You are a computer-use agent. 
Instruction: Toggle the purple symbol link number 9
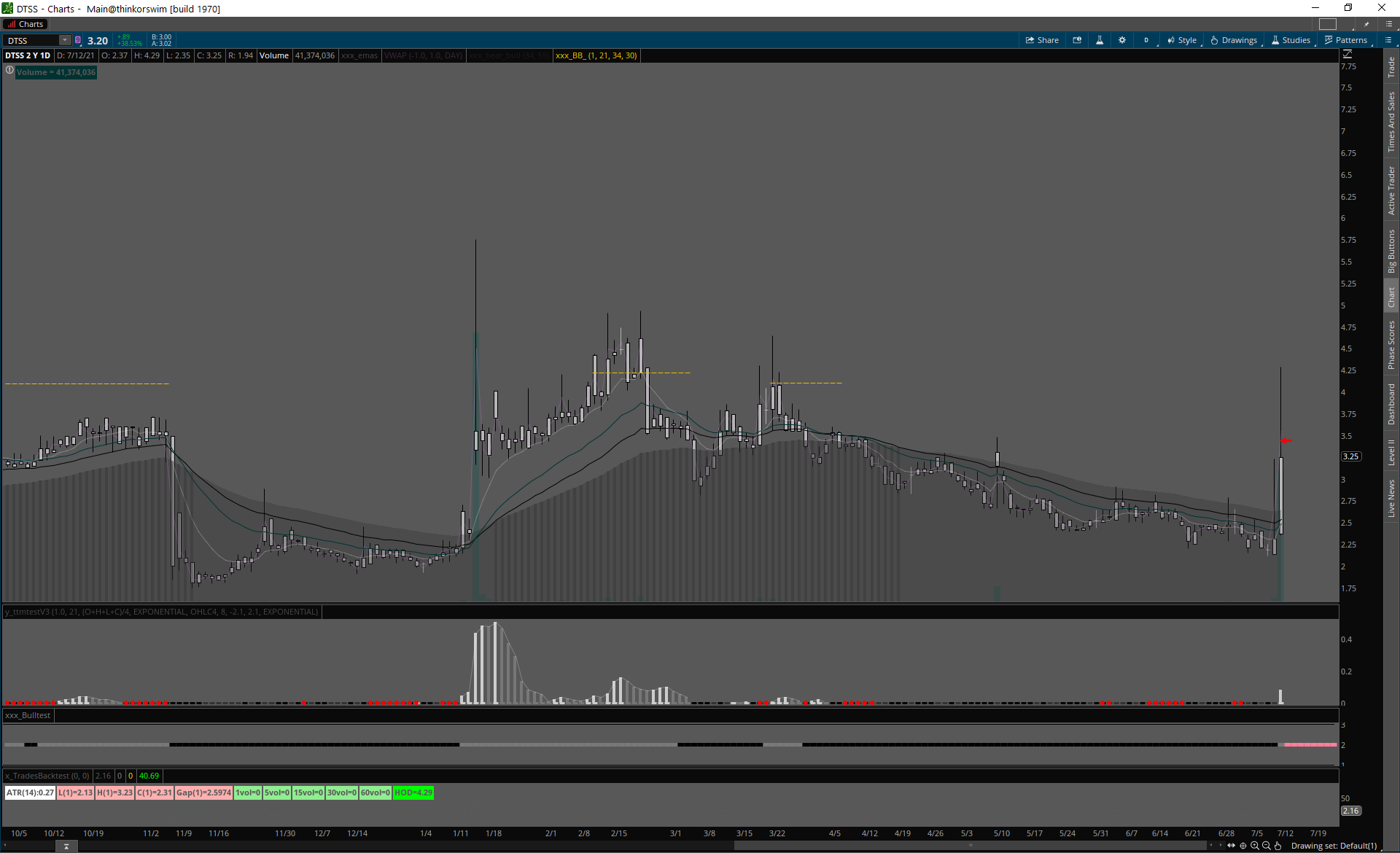pos(78,40)
